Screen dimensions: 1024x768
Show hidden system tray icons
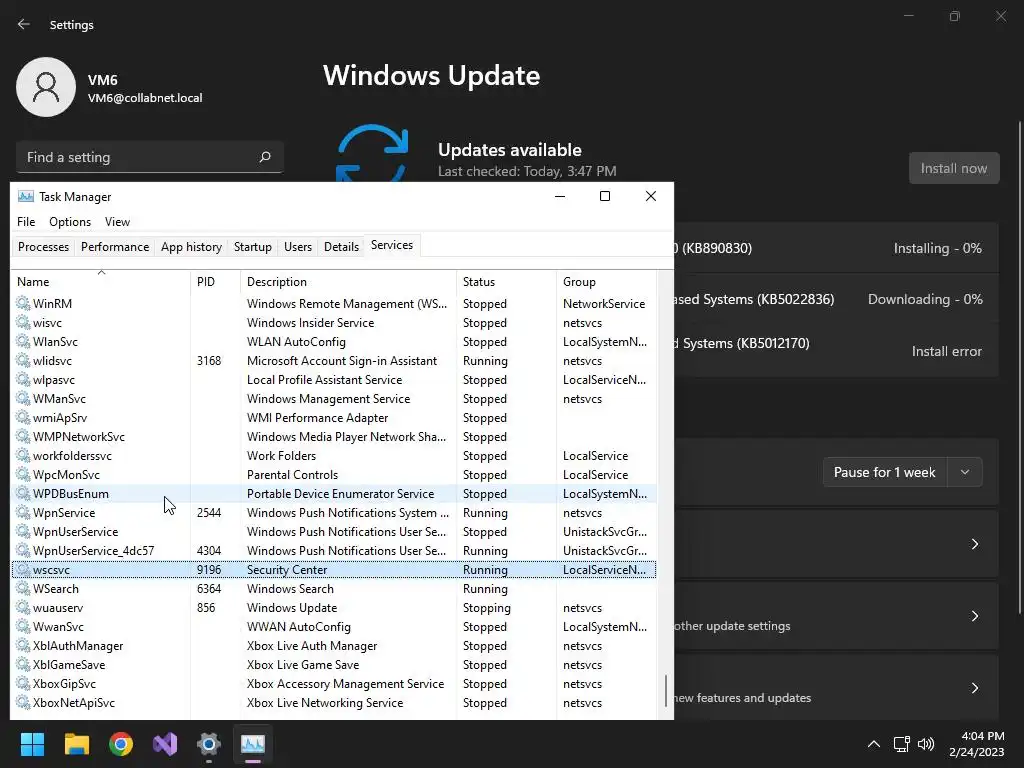point(873,744)
